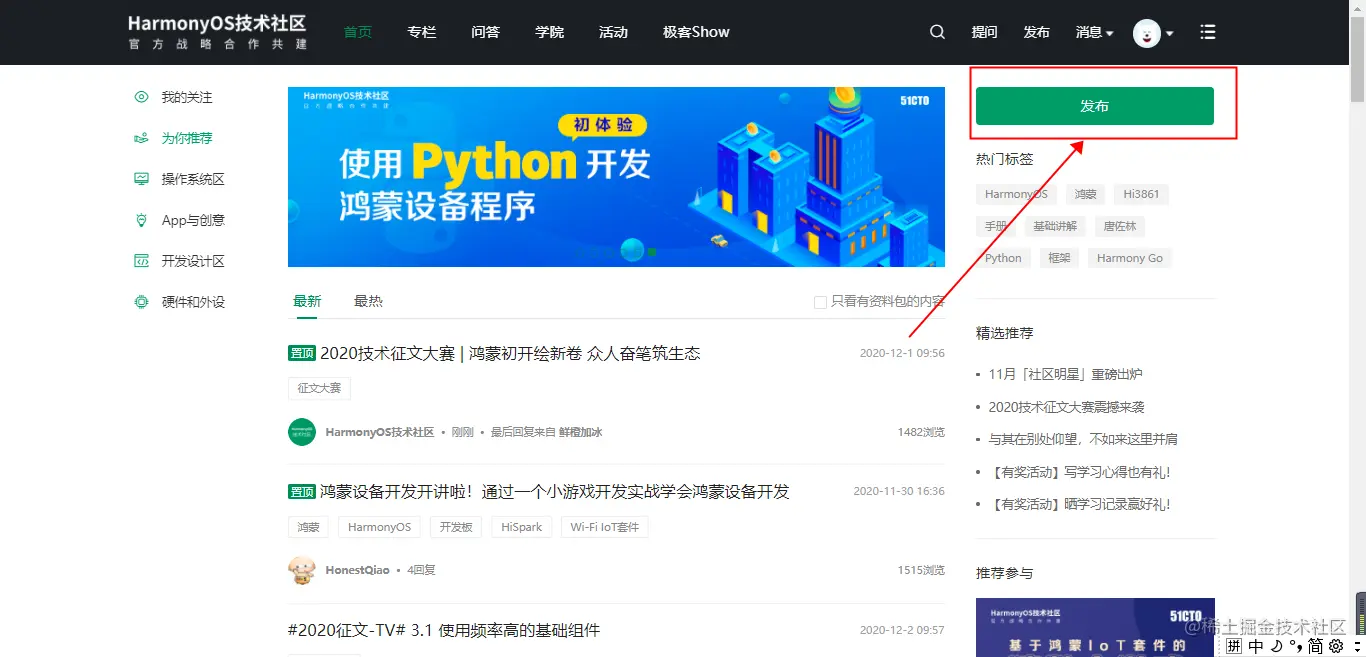The width and height of the screenshot is (1366, 657).
Task: Open post #2020征文-TV# 3.1 使用频率高的基础组件
Action: coord(444,630)
